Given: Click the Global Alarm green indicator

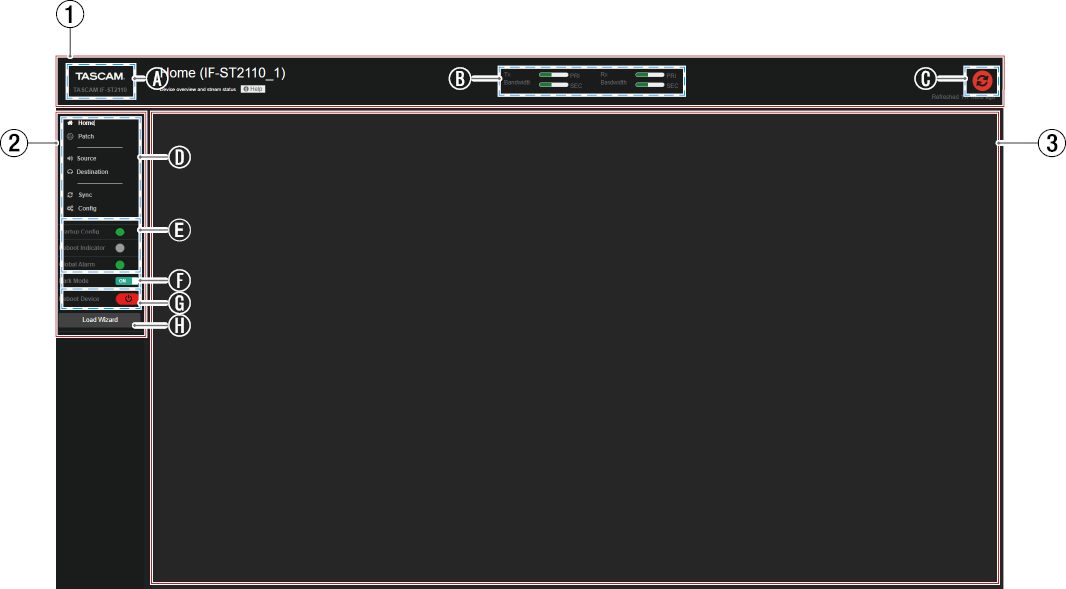Looking at the screenshot, I should [x=120, y=265].
